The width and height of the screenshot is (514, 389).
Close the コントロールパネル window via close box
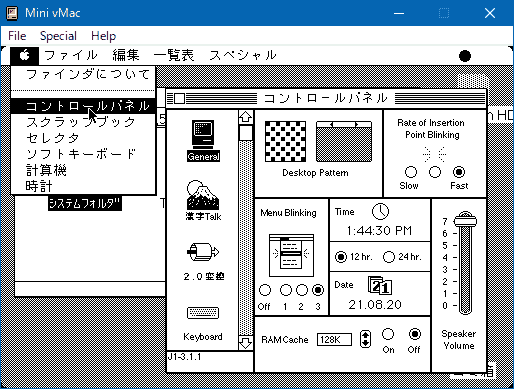pos(179,98)
